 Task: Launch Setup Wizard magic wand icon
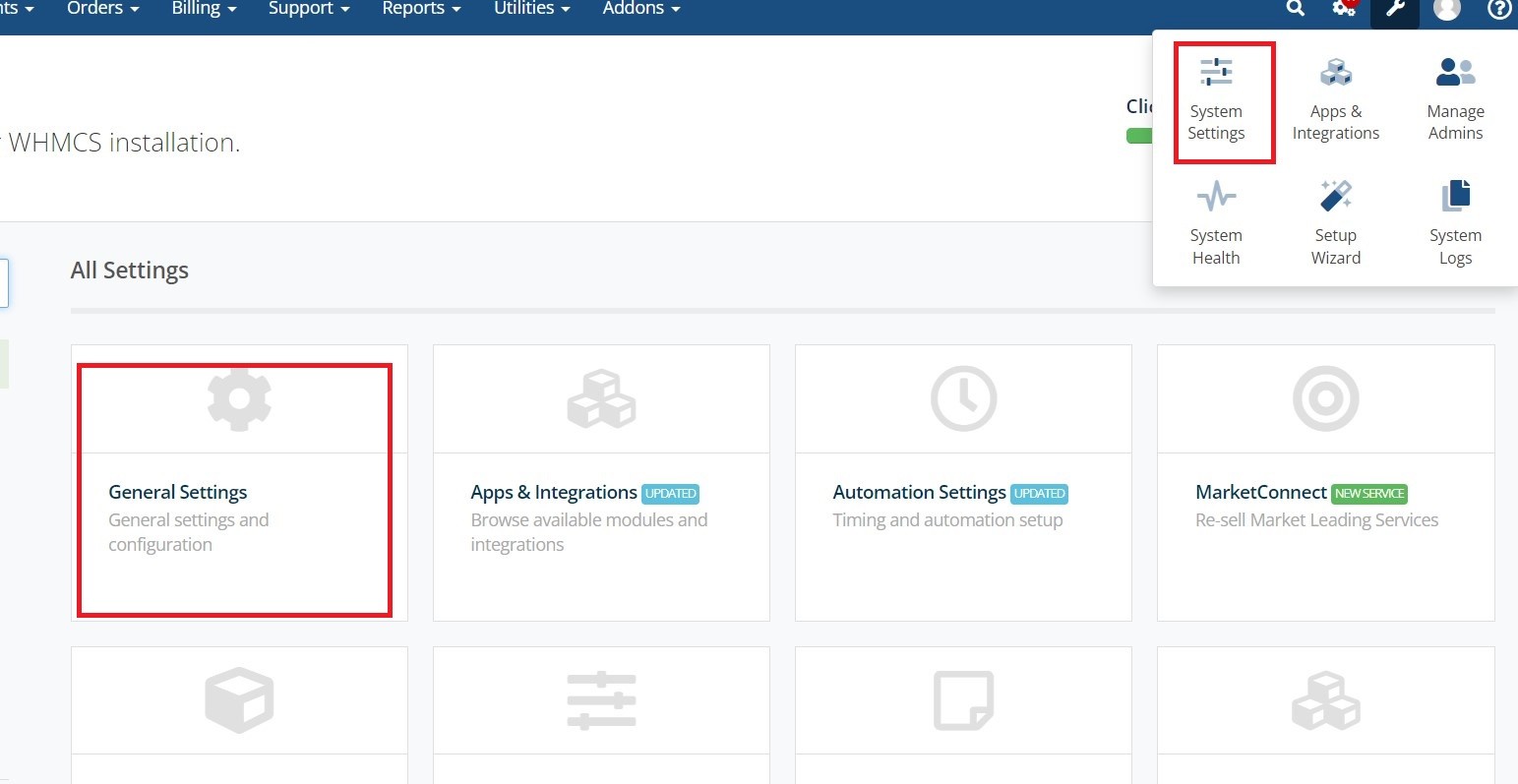[1336, 196]
